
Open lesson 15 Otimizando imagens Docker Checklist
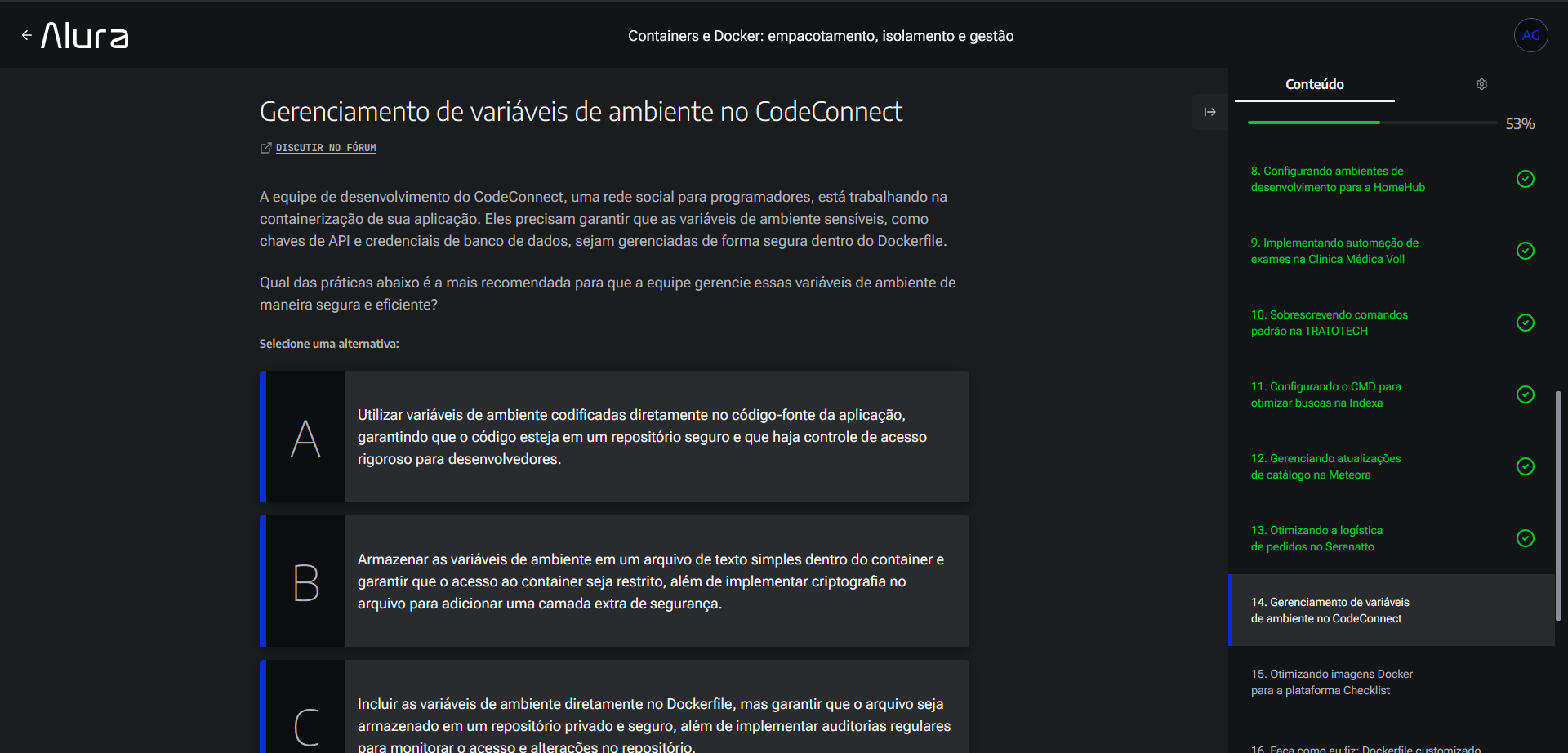(1391, 682)
